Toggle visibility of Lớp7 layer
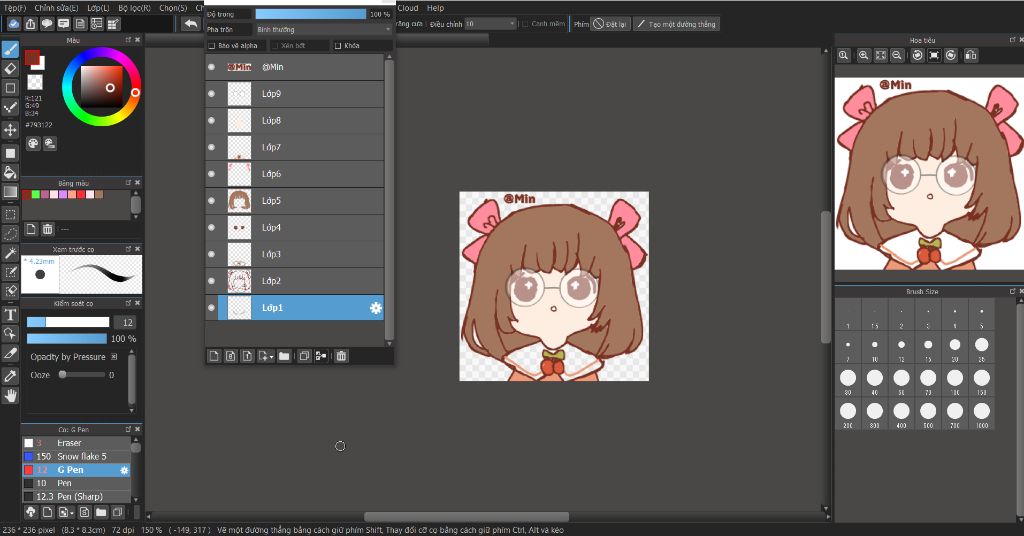Image resolution: width=1024 pixels, height=536 pixels. tap(212, 147)
